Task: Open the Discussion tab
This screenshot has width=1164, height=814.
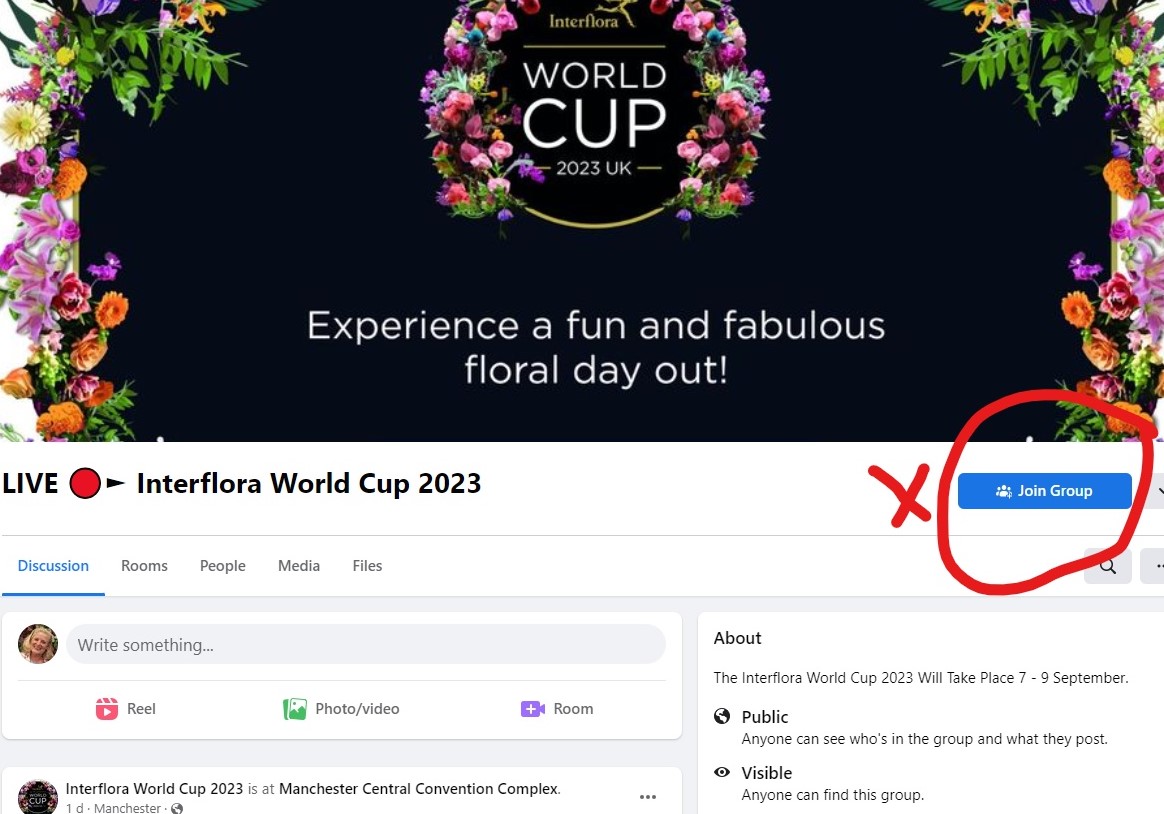Action: [x=53, y=565]
